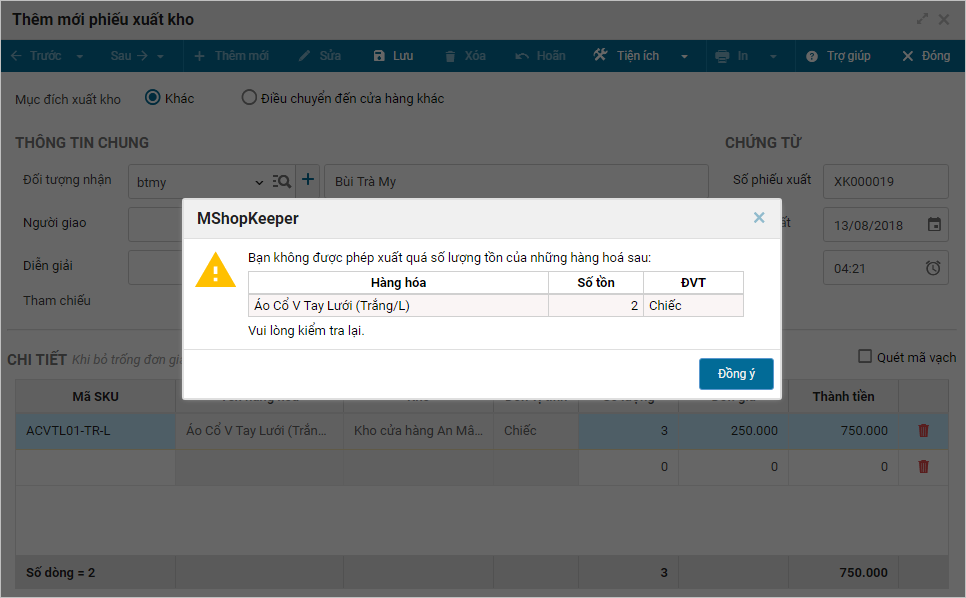Click the Lưu save disk icon

click(380, 56)
